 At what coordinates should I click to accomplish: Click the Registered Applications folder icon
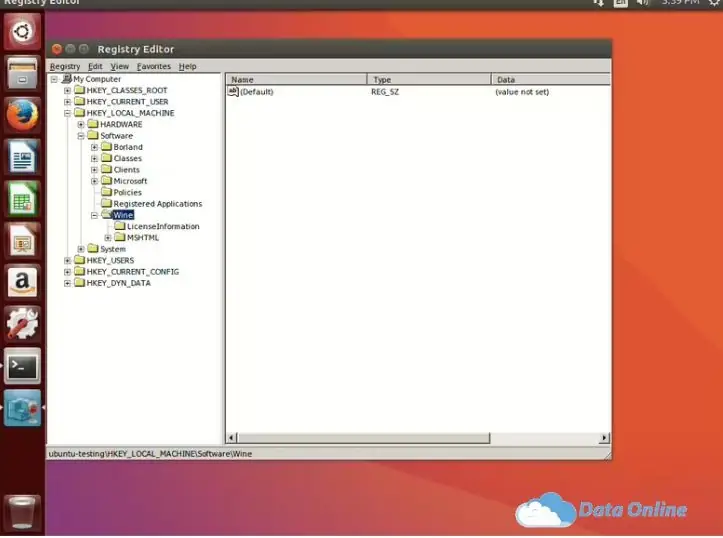coord(107,203)
